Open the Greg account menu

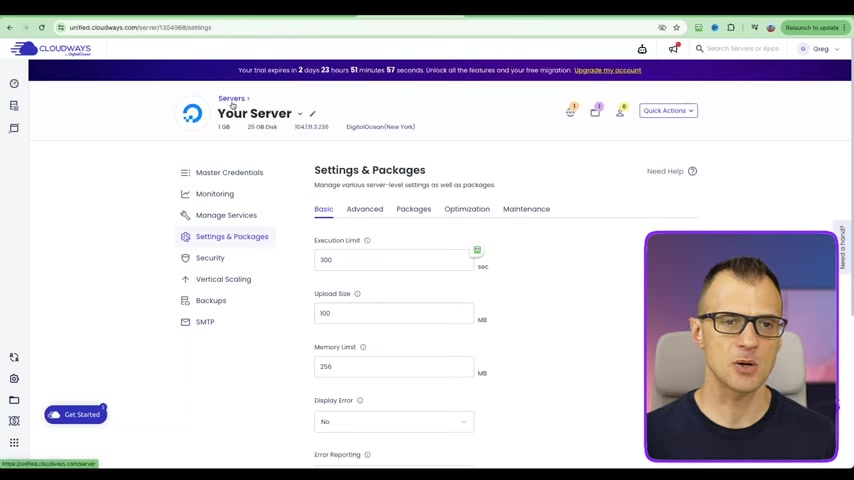[x=819, y=49]
